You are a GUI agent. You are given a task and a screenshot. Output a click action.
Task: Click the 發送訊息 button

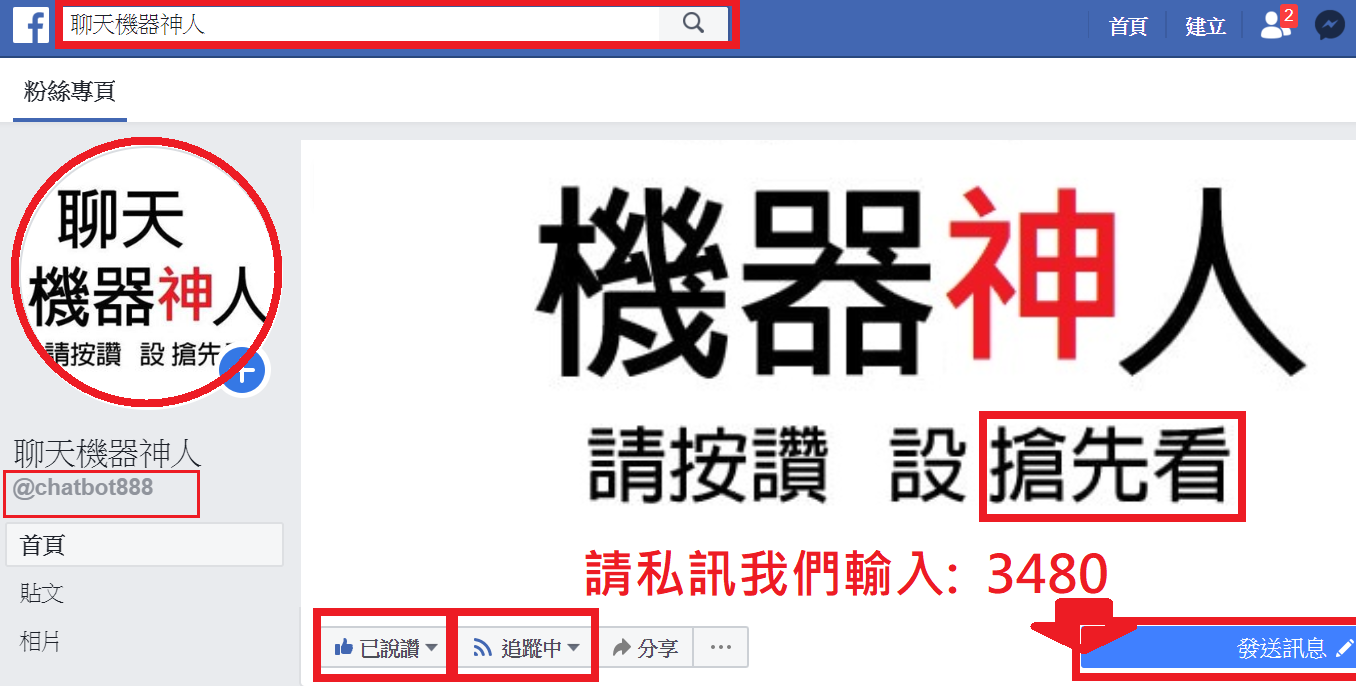point(1218,648)
